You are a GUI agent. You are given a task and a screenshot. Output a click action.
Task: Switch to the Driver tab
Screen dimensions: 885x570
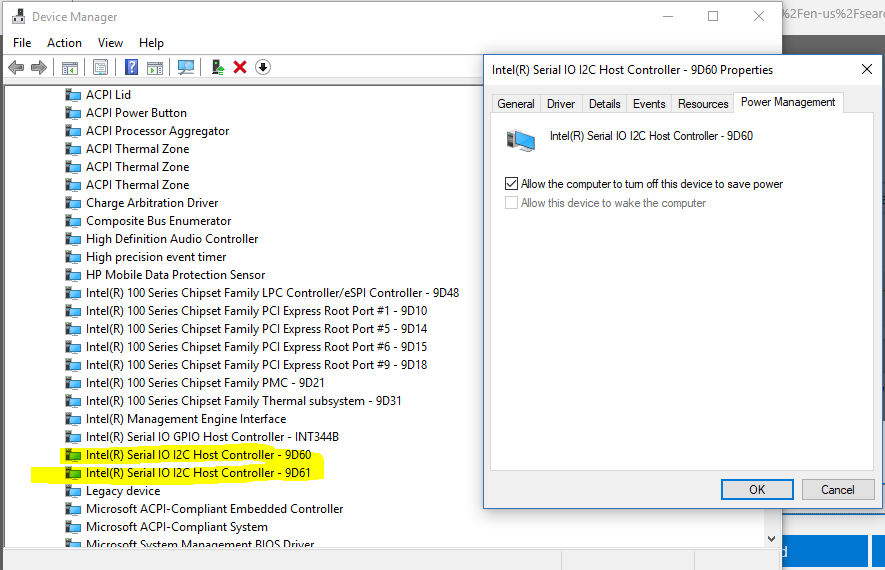[561, 104]
